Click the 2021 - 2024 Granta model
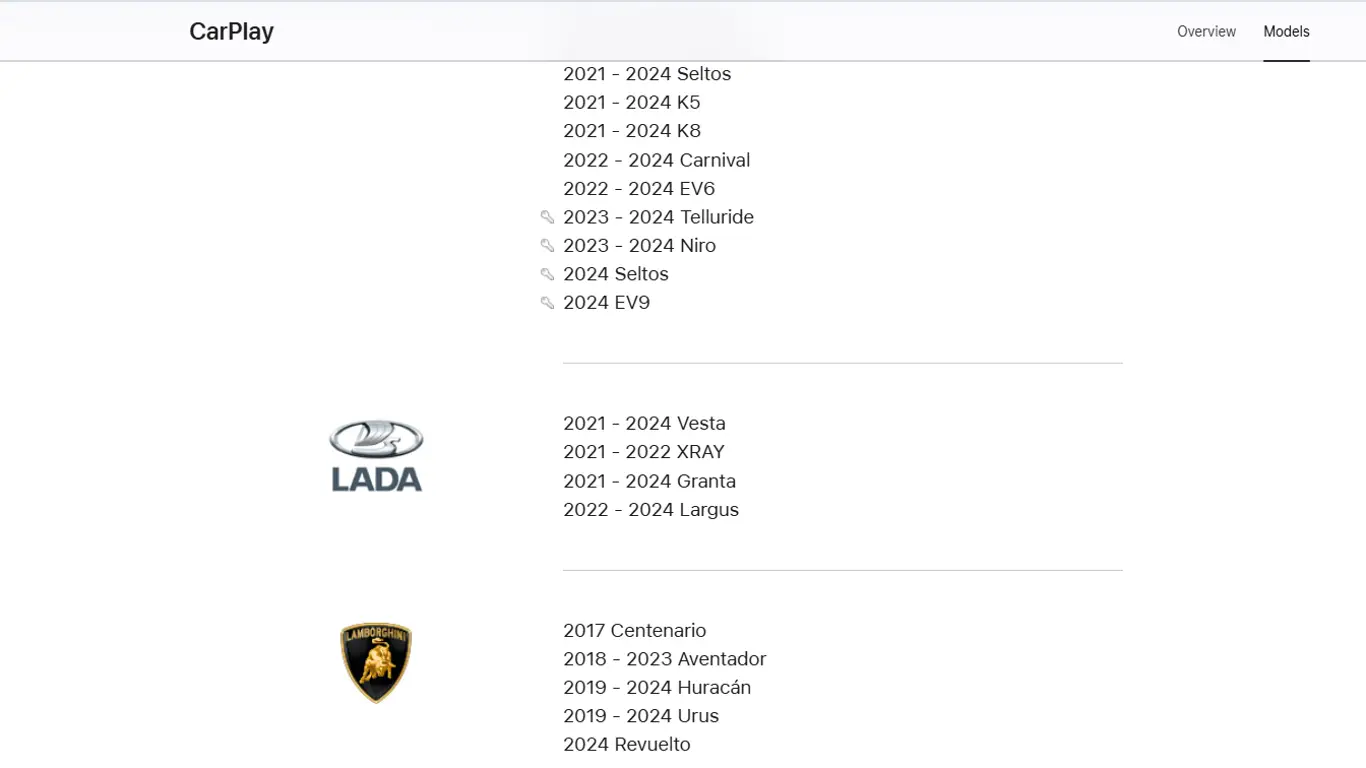1366x768 pixels. 649,481
